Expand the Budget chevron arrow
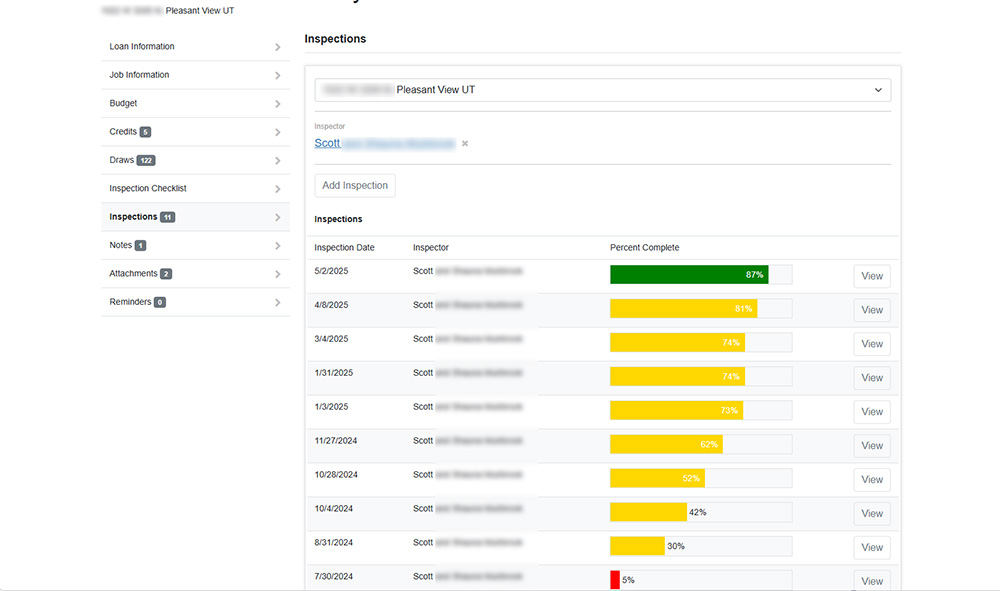The width and height of the screenshot is (1000, 591). click(277, 104)
